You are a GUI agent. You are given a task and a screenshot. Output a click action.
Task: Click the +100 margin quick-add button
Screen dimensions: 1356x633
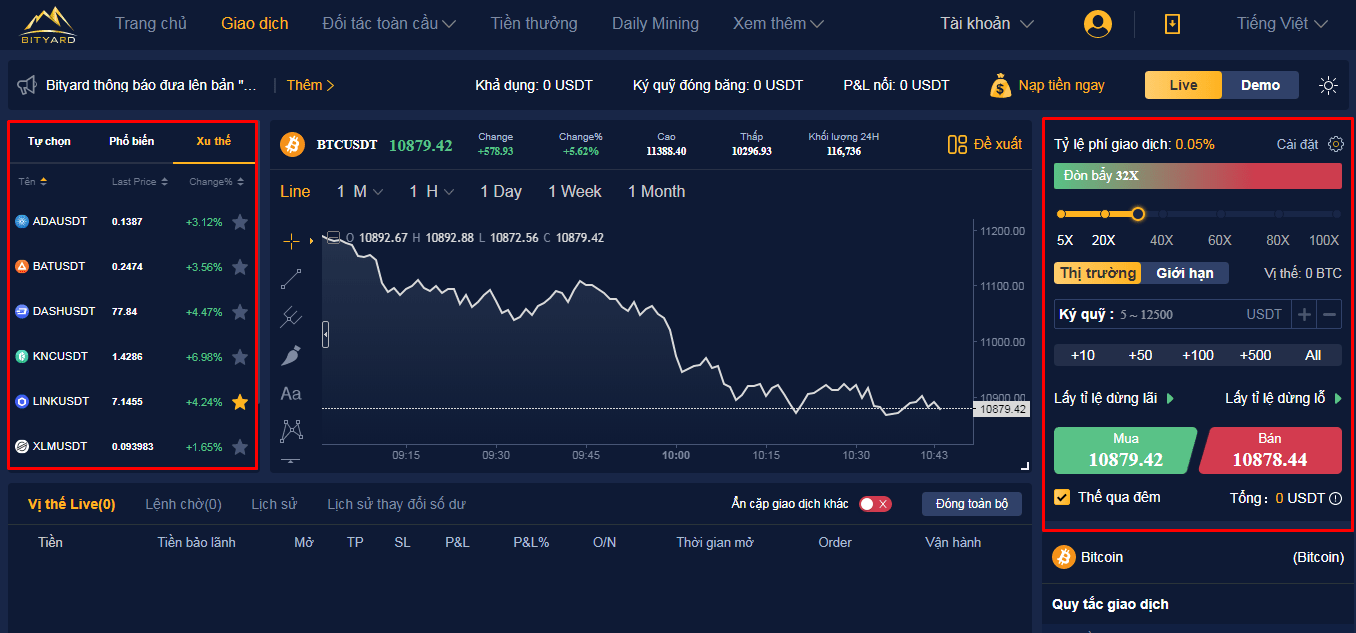(1196, 355)
